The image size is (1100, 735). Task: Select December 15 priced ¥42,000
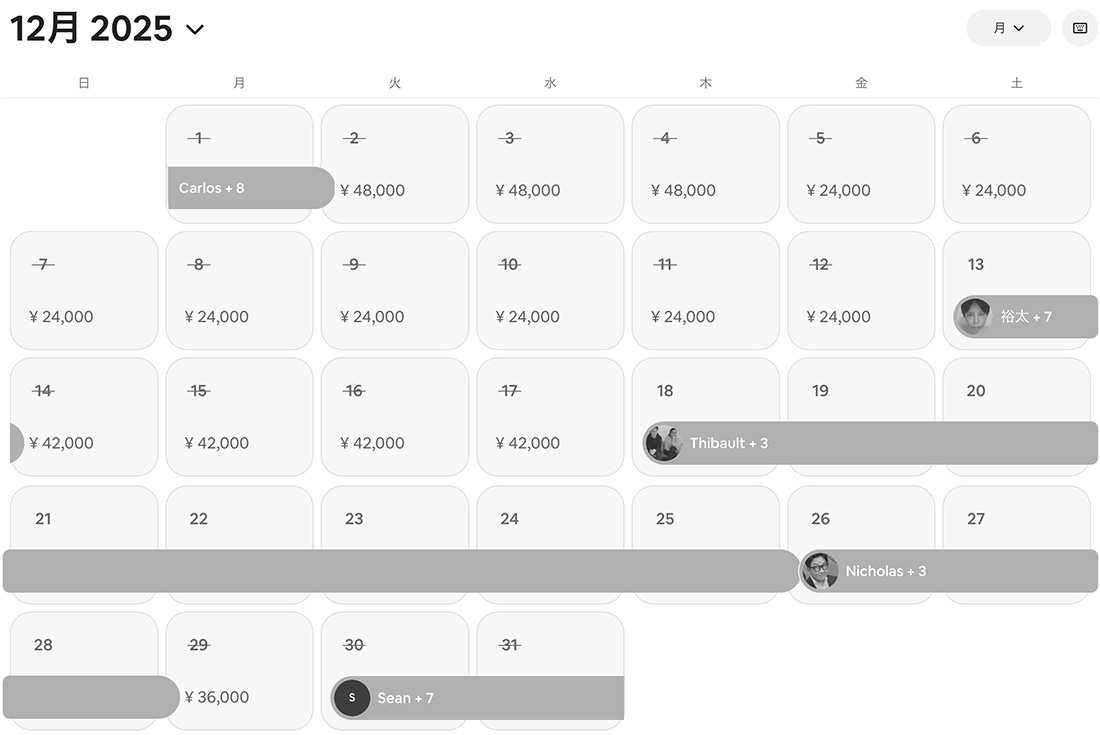(x=239, y=415)
